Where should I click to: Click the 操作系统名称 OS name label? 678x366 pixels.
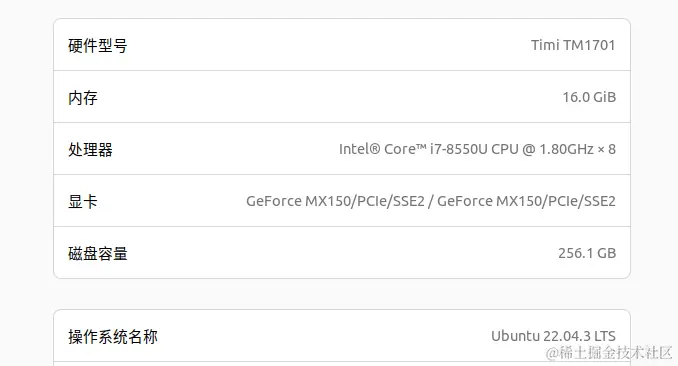click(113, 337)
